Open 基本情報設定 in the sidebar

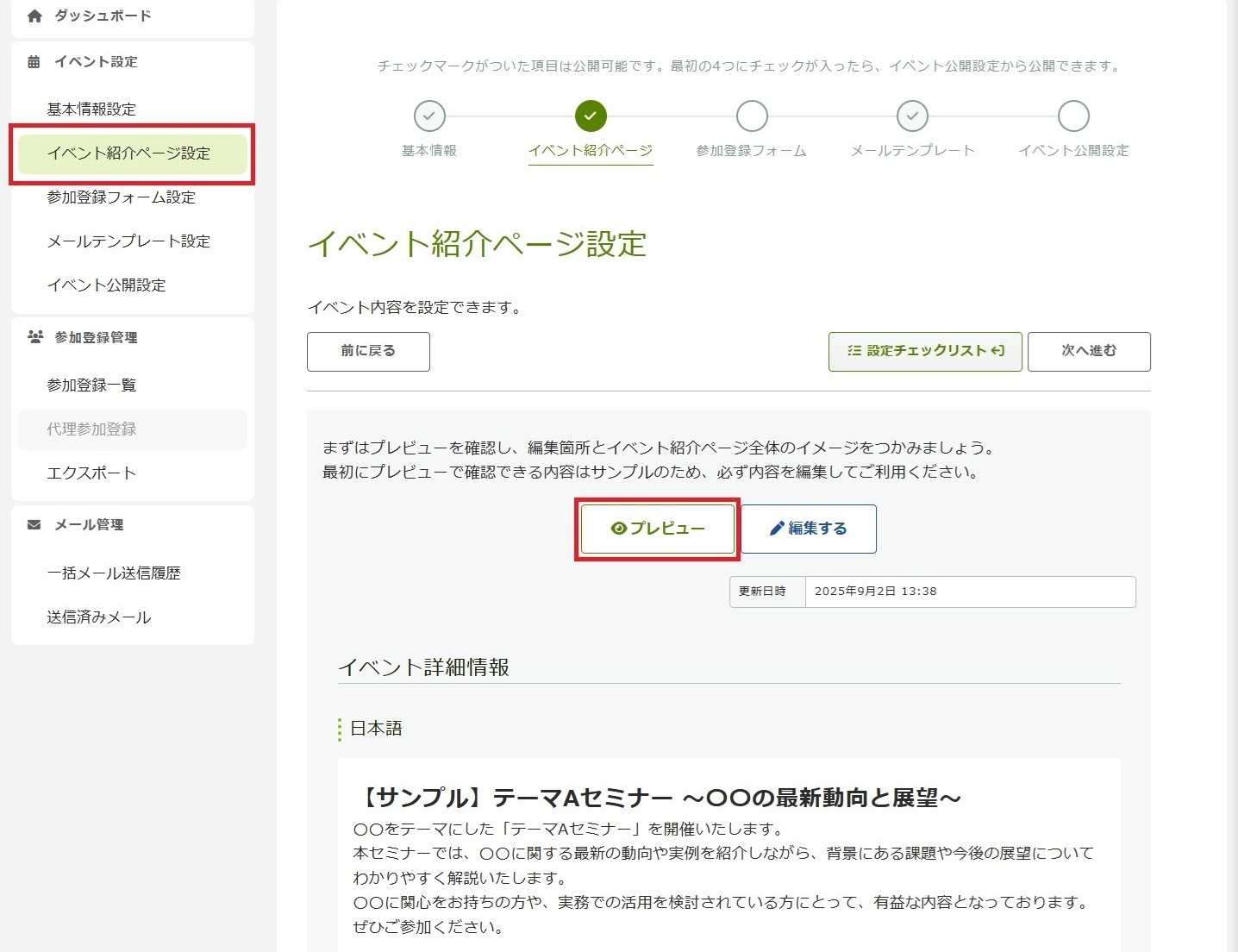pyautogui.click(x=91, y=110)
